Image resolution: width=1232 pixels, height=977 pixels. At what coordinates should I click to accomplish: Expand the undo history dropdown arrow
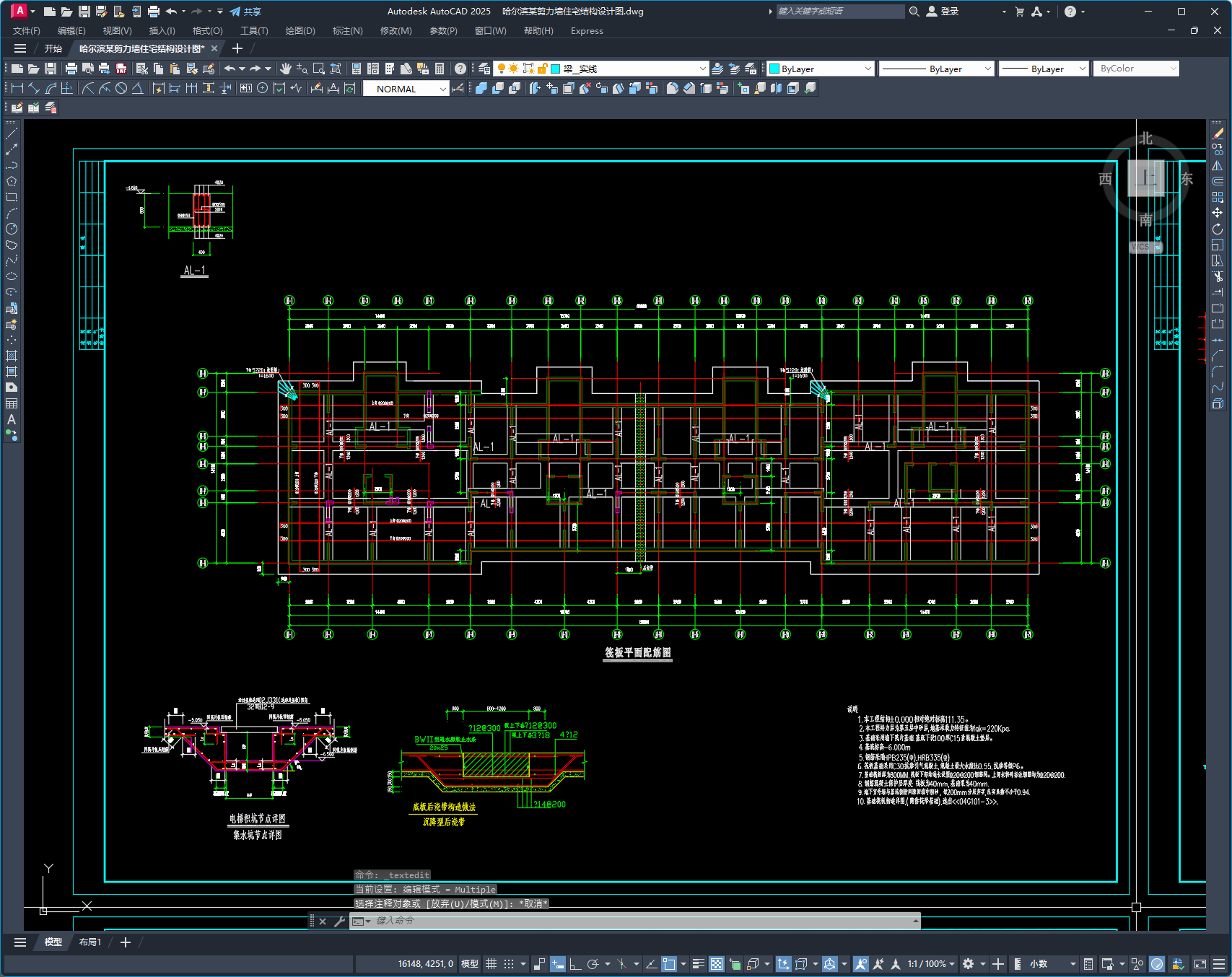coord(183,12)
